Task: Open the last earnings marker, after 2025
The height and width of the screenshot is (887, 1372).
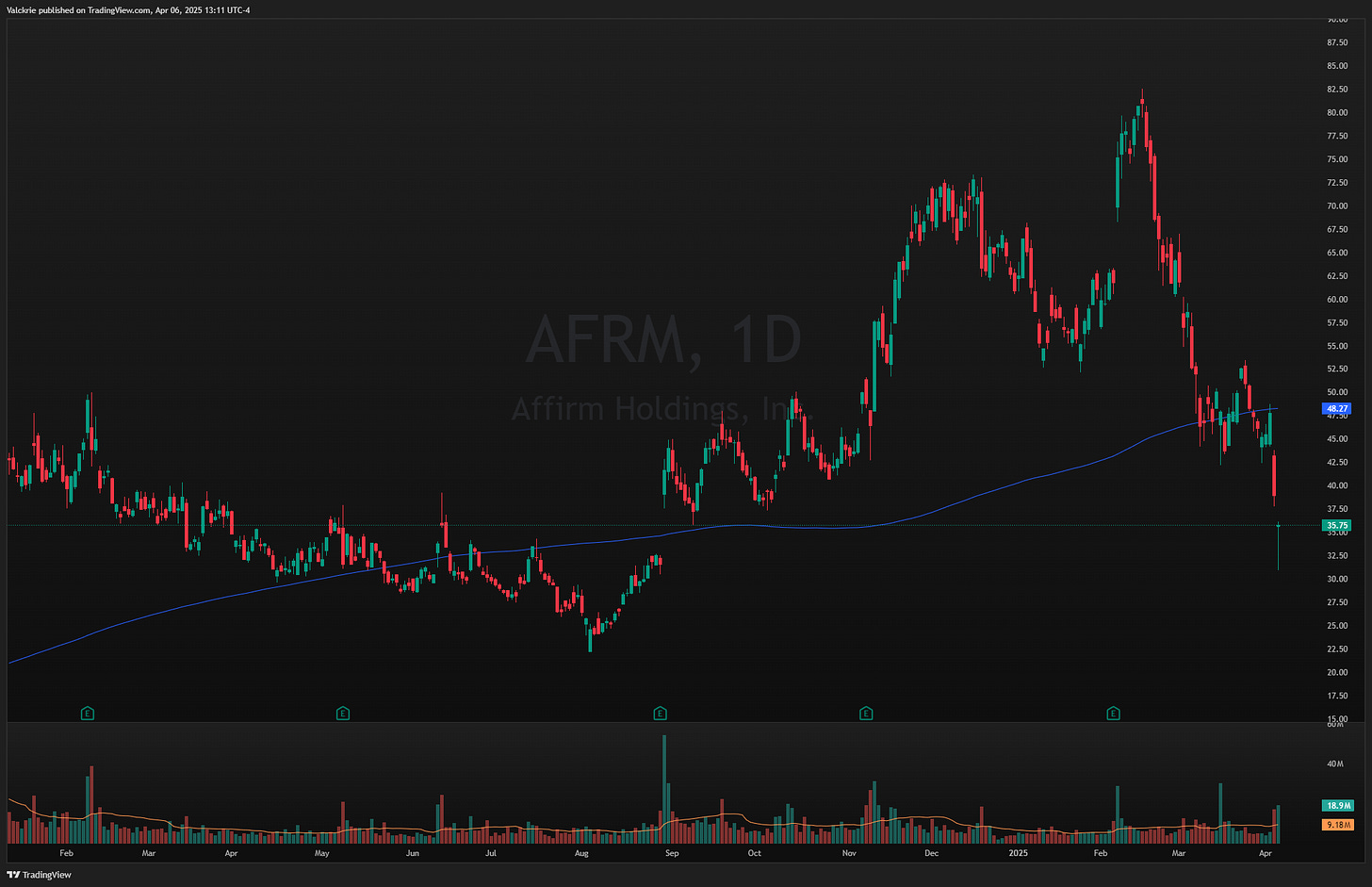Action: click(1113, 714)
